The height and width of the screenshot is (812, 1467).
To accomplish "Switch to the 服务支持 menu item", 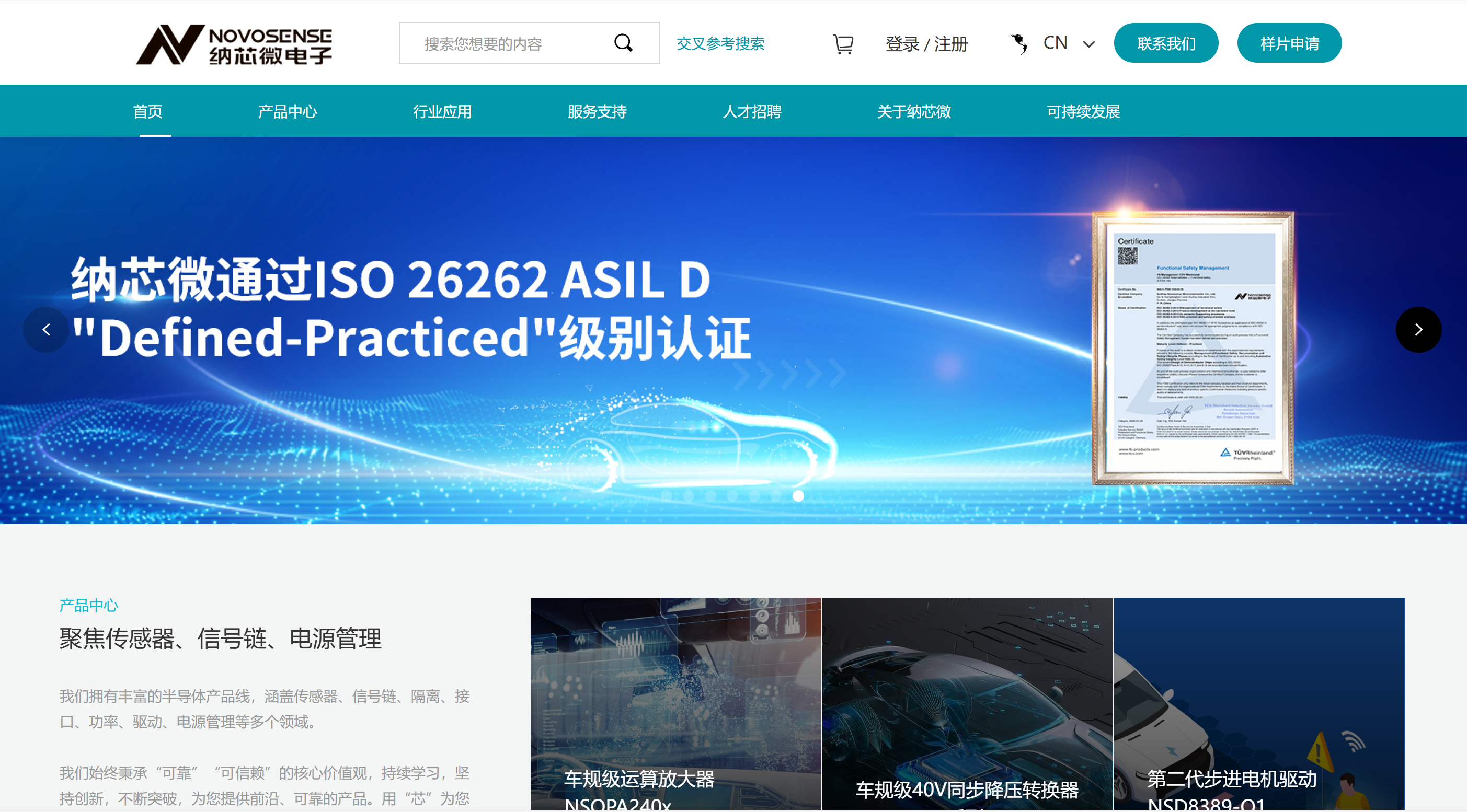I will point(597,111).
